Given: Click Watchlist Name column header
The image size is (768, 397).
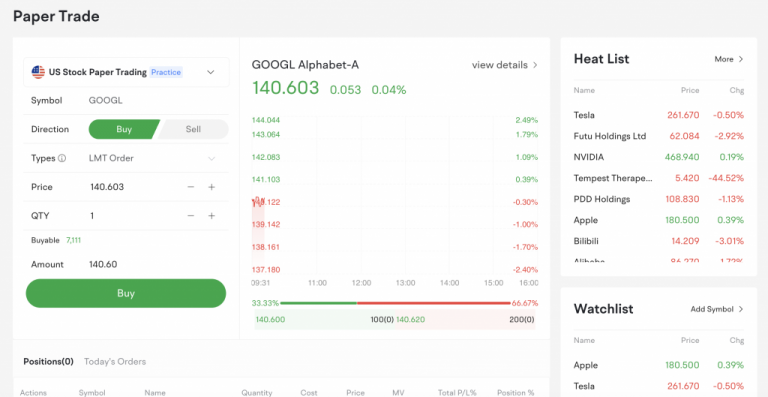Looking at the screenshot, I should 584,340.
